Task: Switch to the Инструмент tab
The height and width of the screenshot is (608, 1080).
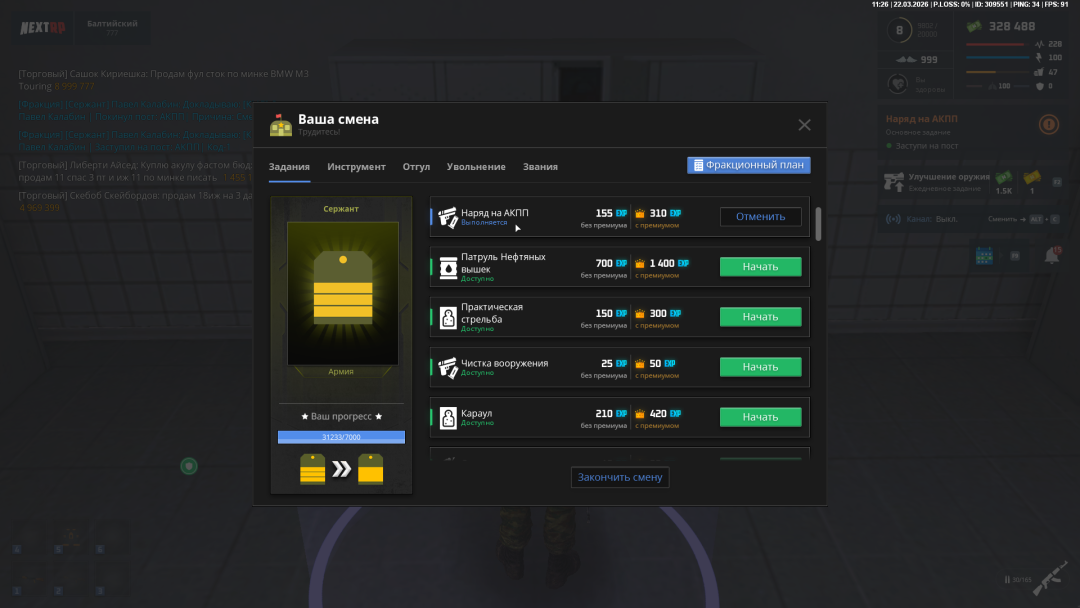Action: 356,167
